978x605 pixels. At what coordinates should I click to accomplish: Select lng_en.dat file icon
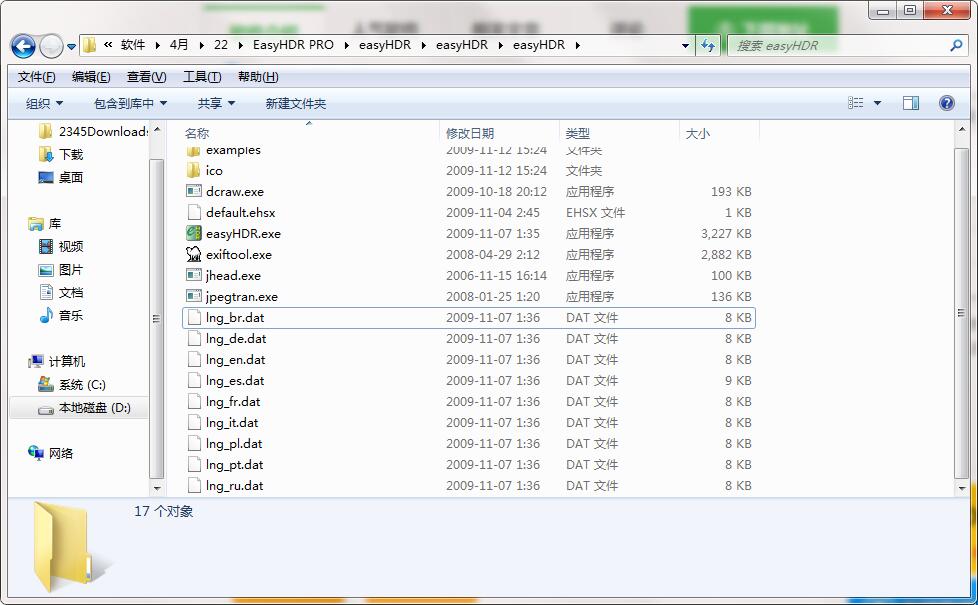(x=193, y=360)
